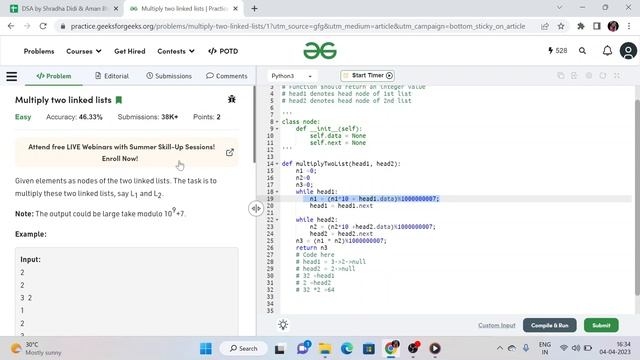The height and width of the screenshot is (360, 640).
Task: Open Task View on the taskbar
Action: (280, 349)
